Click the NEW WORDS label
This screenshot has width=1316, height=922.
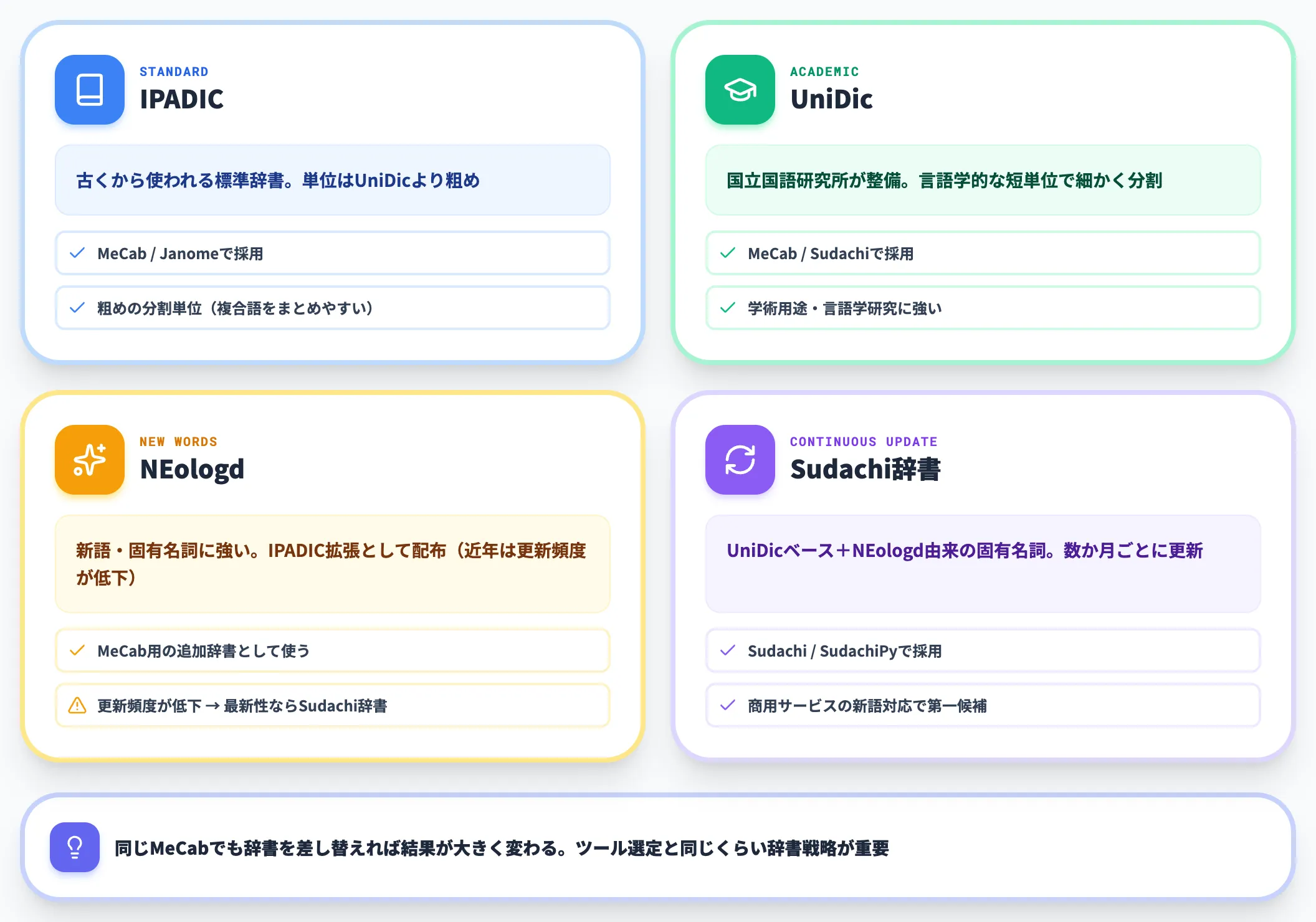click(178, 442)
